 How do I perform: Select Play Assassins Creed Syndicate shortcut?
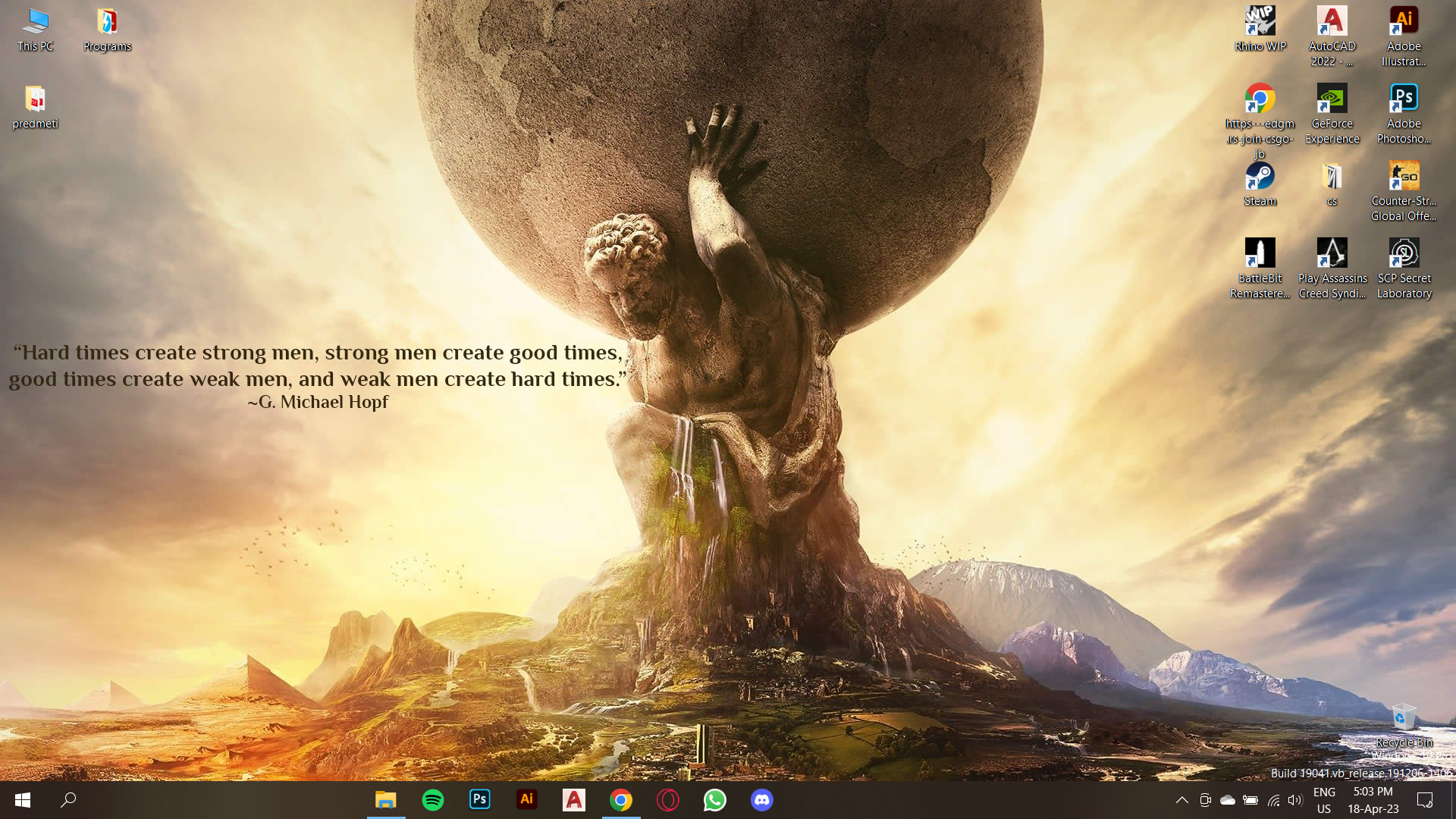pos(1332,268)
